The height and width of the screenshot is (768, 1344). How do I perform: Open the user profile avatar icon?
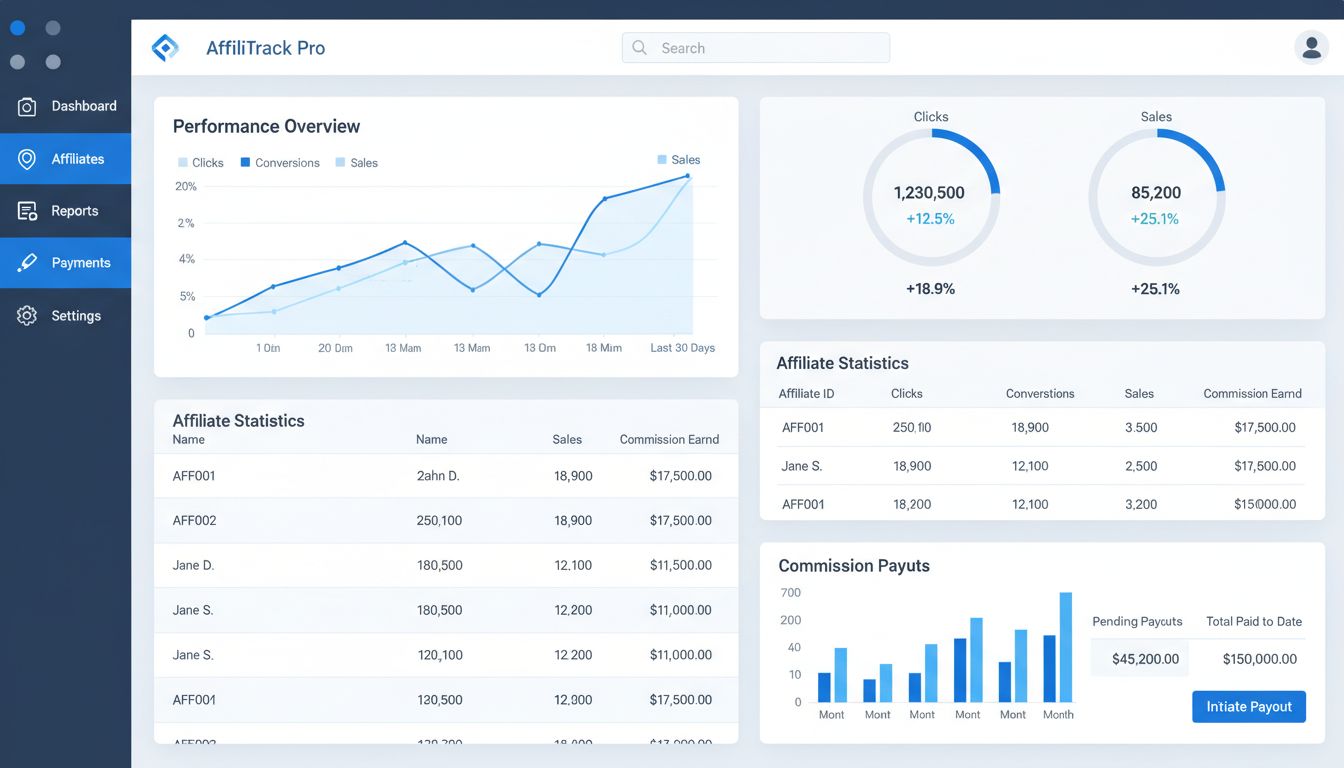[x=1311, y=46]
